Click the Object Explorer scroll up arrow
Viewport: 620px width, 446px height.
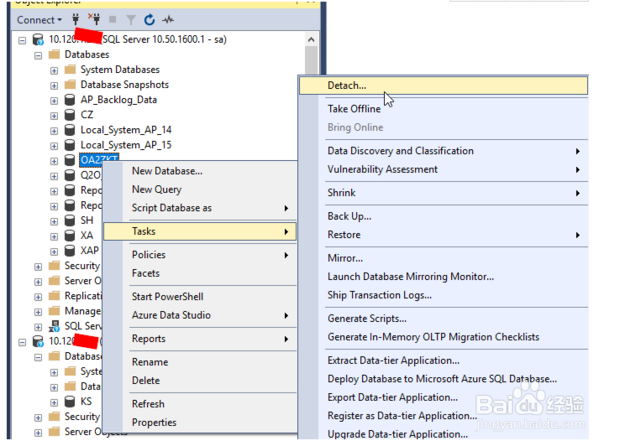[x=311, y=40]
